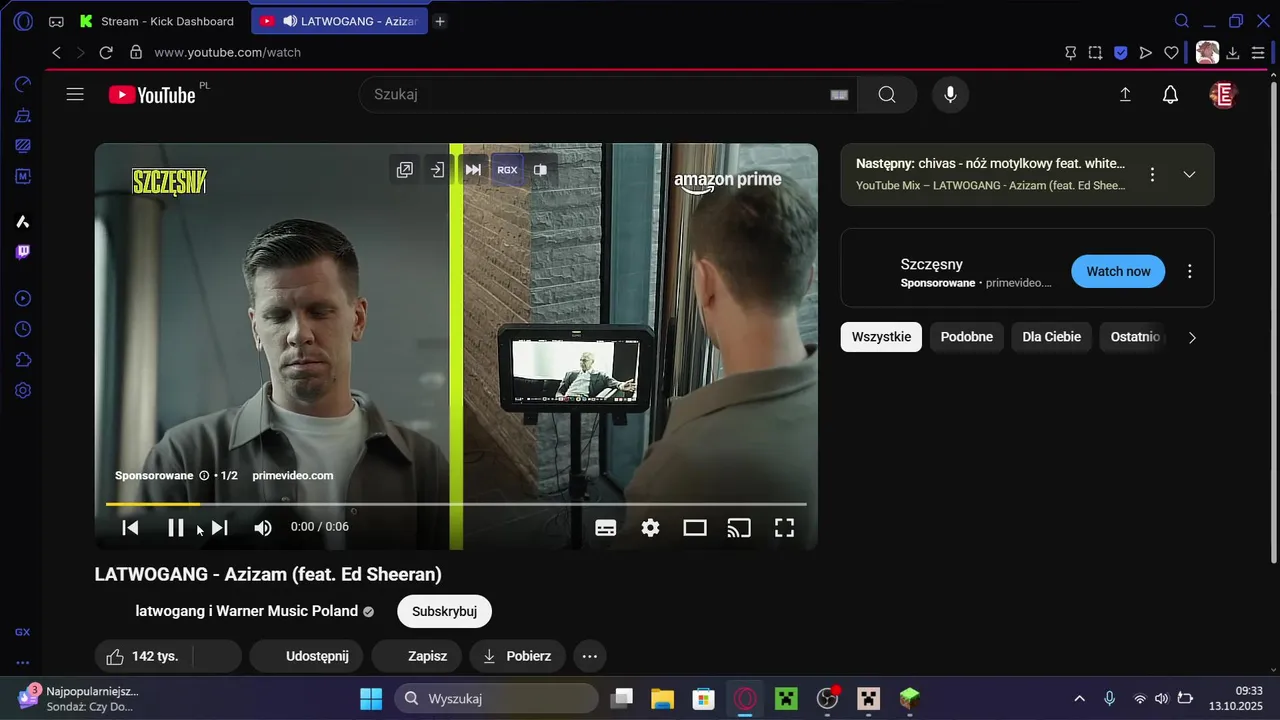Click the YouTube search magnifier button
Image resolution: width=1280 pixels, height=720 pixels.
887,95
